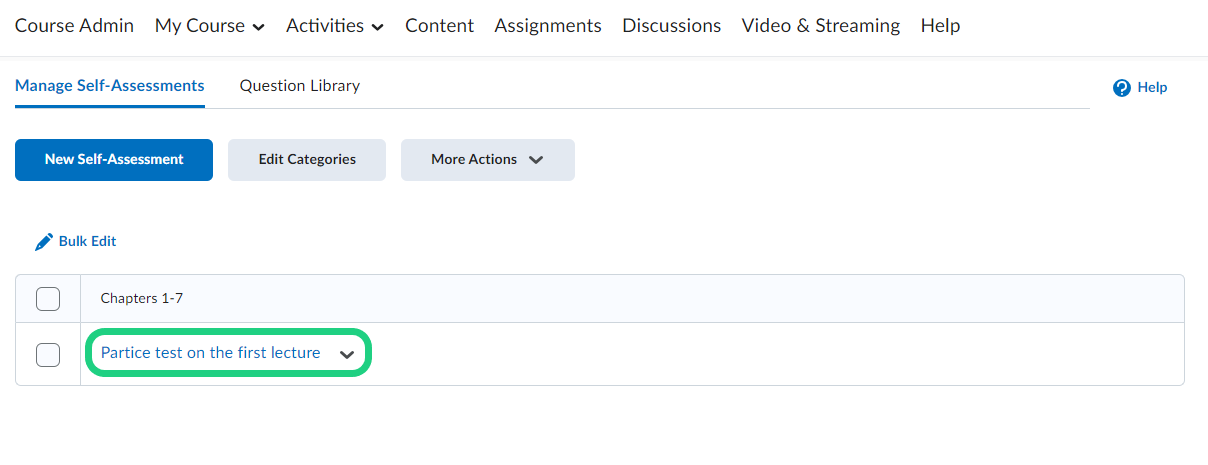Viewport: 1208px width, 465px height.
Task: Go to Course Admin
Action: tap(74, 26)
